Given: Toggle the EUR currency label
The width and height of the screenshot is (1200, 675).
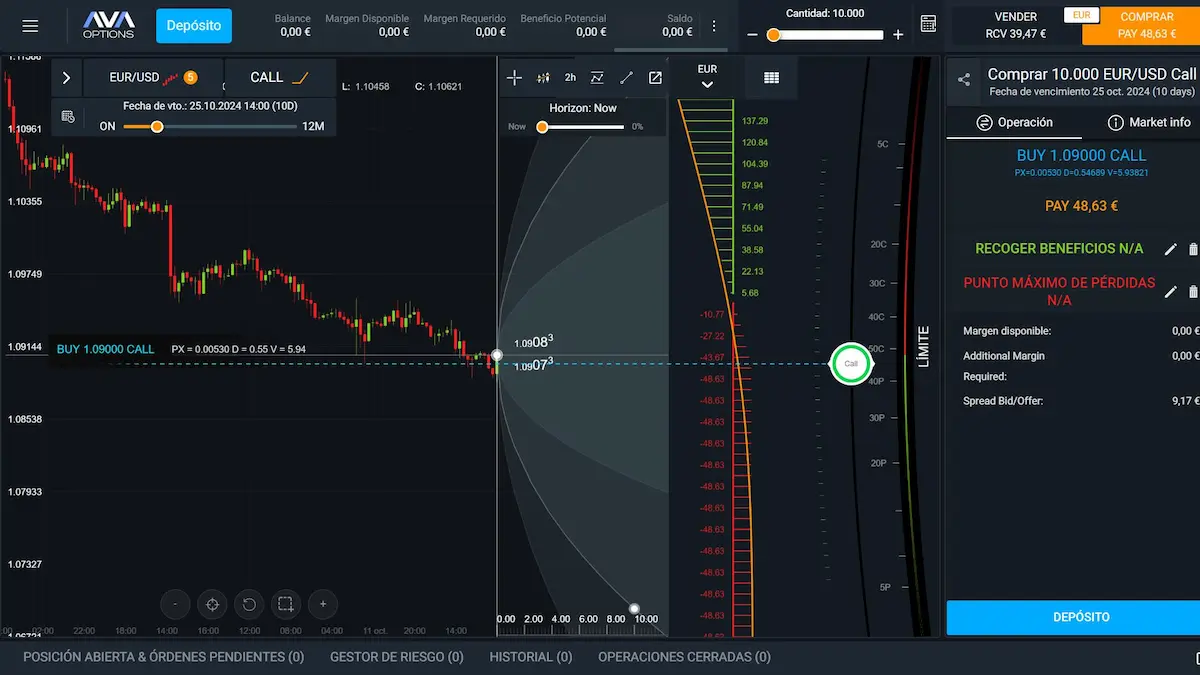Looking at the screenshot, I should [x=1080, y=15].
